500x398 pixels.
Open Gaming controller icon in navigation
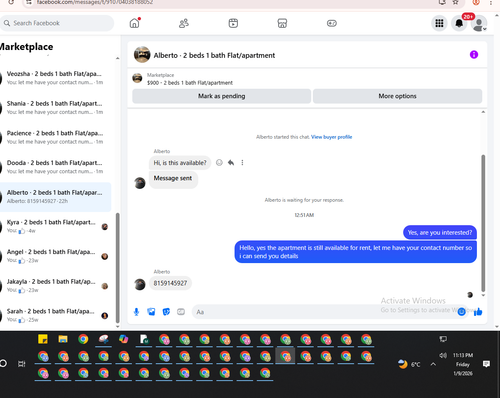click(332, 23)
